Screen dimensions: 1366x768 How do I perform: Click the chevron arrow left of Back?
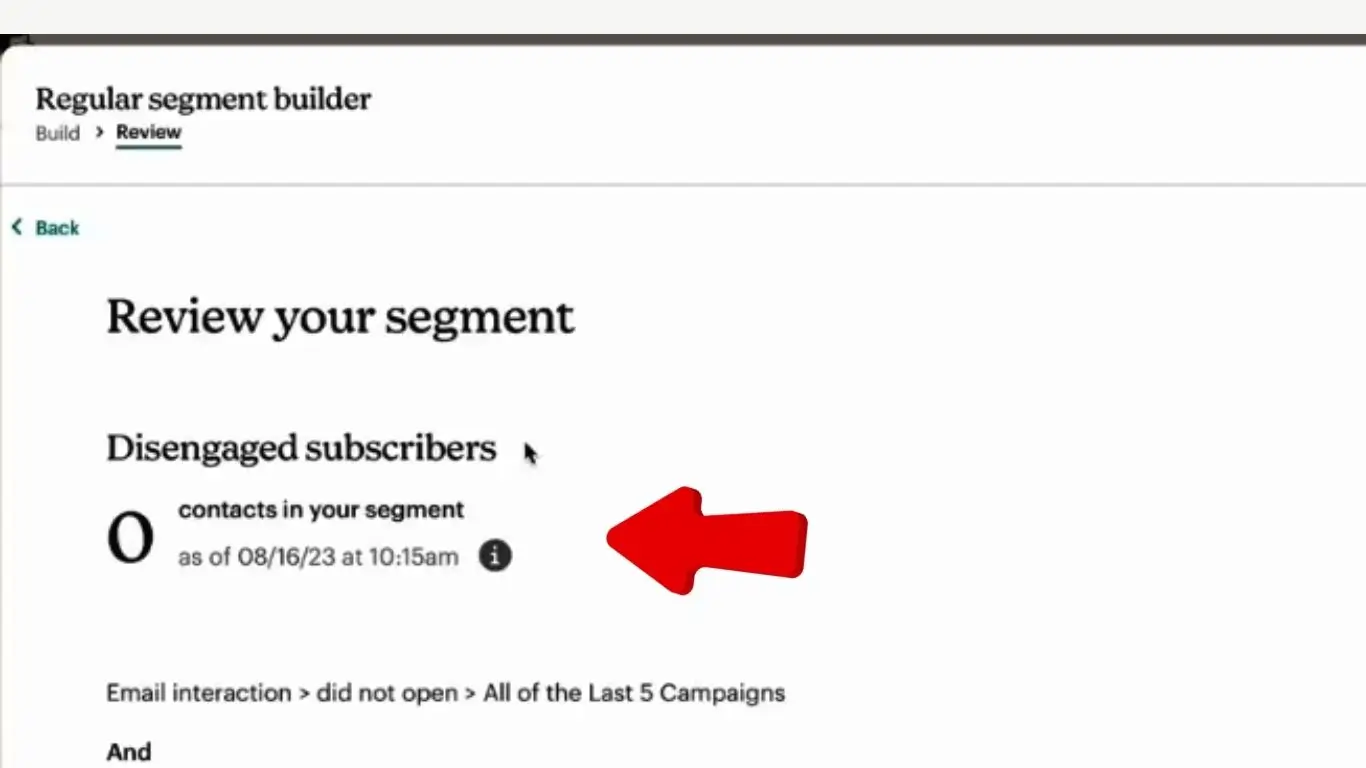click(x=17, y=228)
